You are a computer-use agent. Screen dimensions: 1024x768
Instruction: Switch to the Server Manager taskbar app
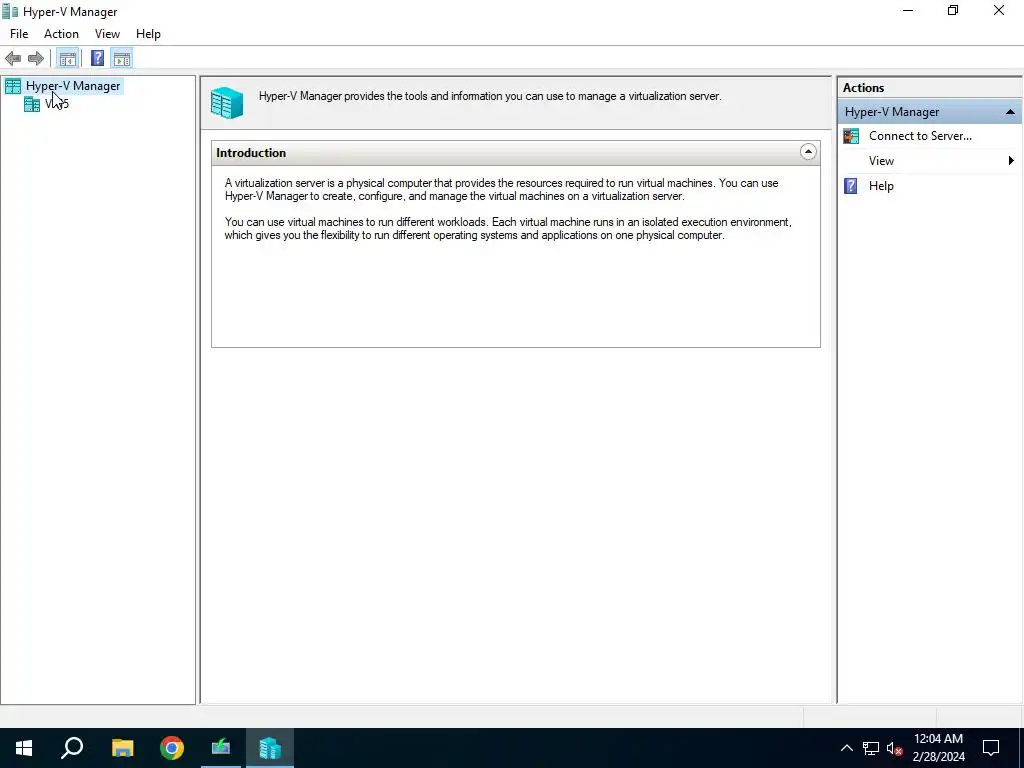221,748
